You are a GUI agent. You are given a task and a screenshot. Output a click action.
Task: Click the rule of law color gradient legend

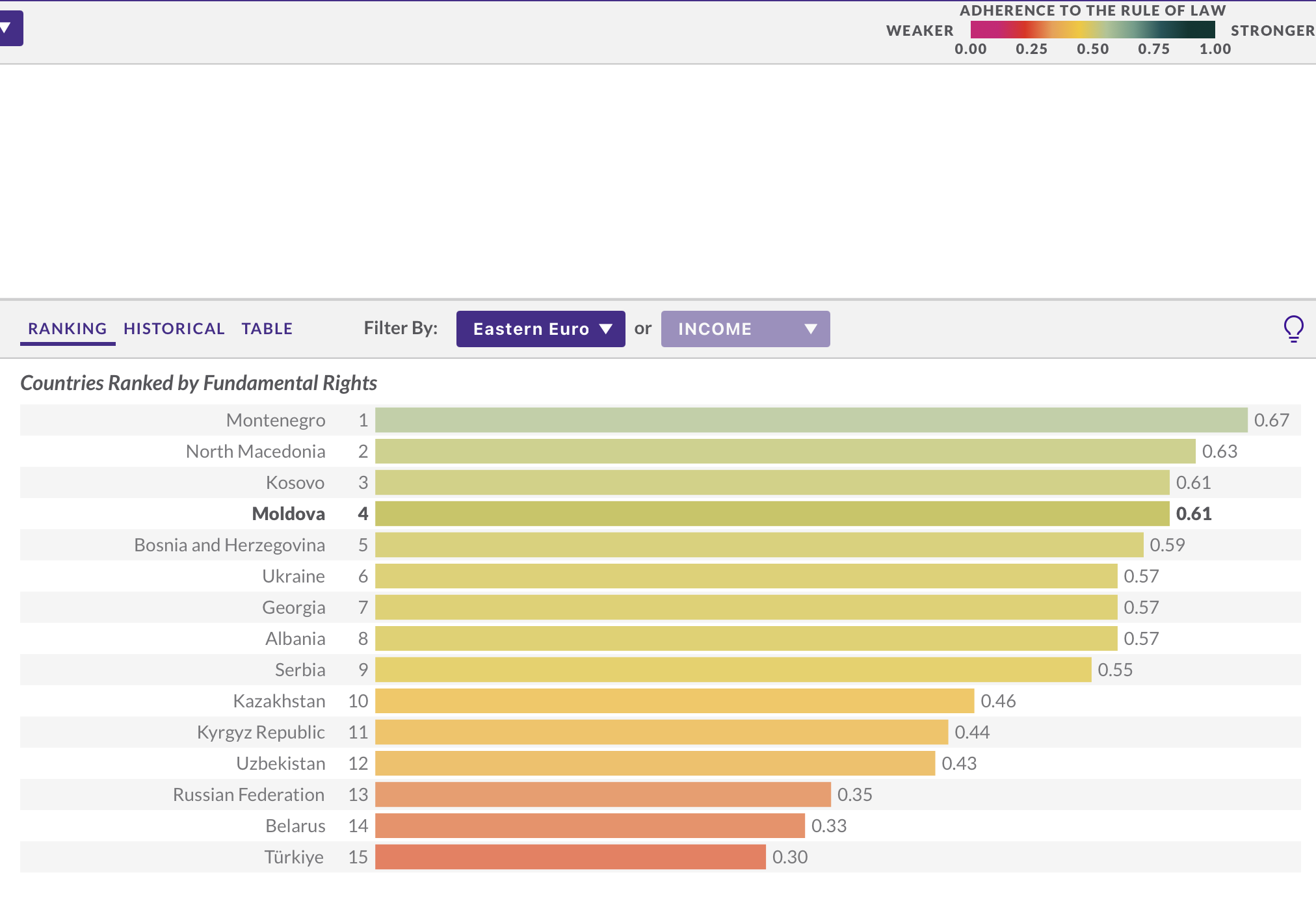click(x=1092, y=30)
